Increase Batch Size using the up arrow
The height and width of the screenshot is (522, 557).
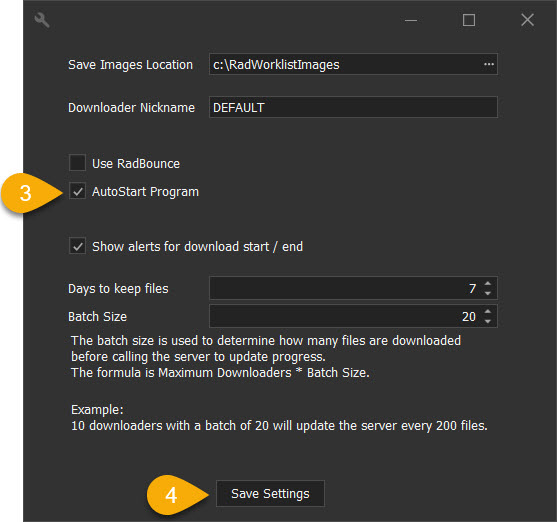[488, 311]
